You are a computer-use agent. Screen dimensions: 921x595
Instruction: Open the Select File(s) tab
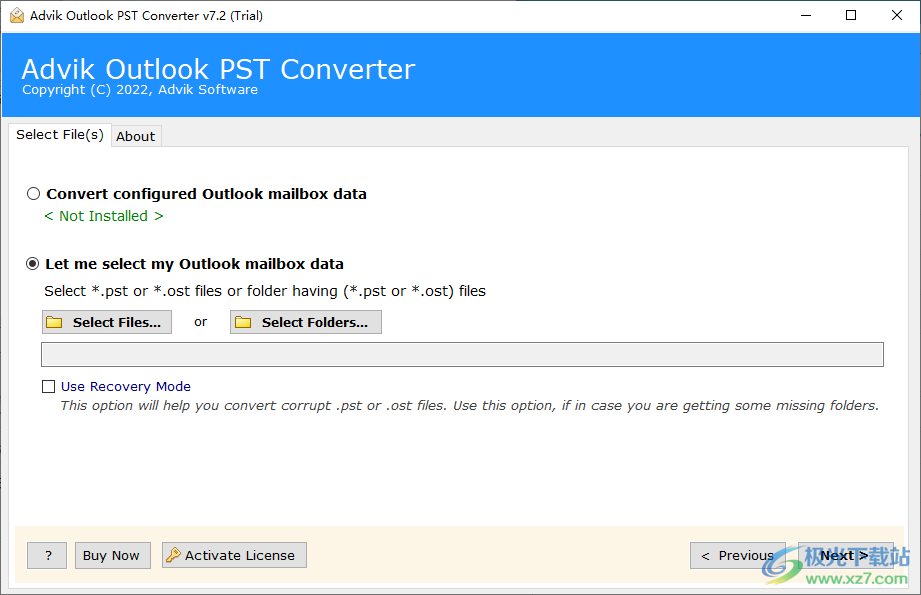point(60,135)
